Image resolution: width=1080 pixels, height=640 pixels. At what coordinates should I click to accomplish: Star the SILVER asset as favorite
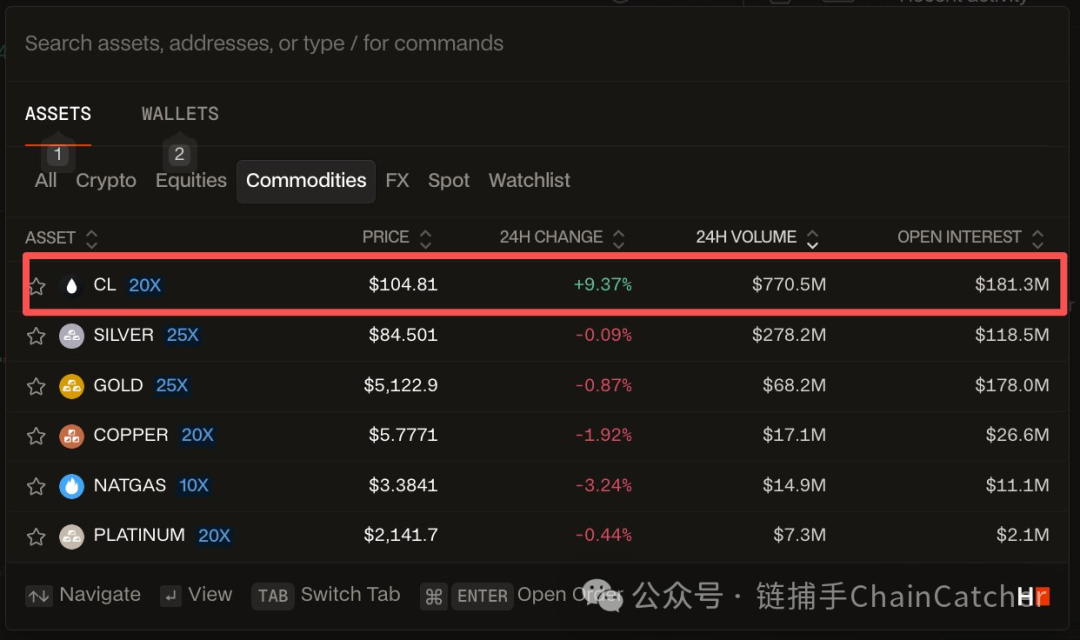click(37, 336)
